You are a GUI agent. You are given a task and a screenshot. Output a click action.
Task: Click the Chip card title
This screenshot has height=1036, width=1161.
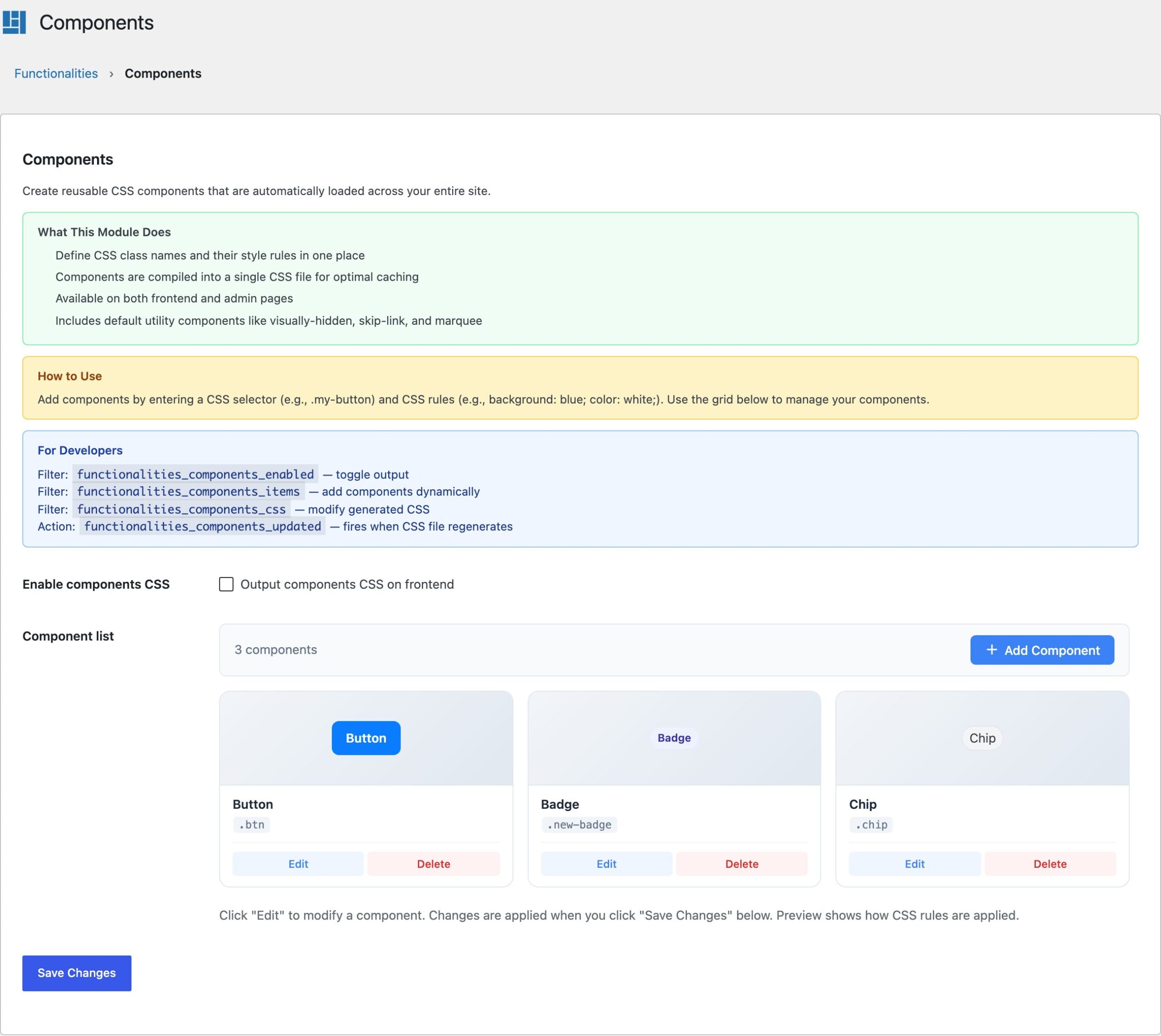click(863, 804)
